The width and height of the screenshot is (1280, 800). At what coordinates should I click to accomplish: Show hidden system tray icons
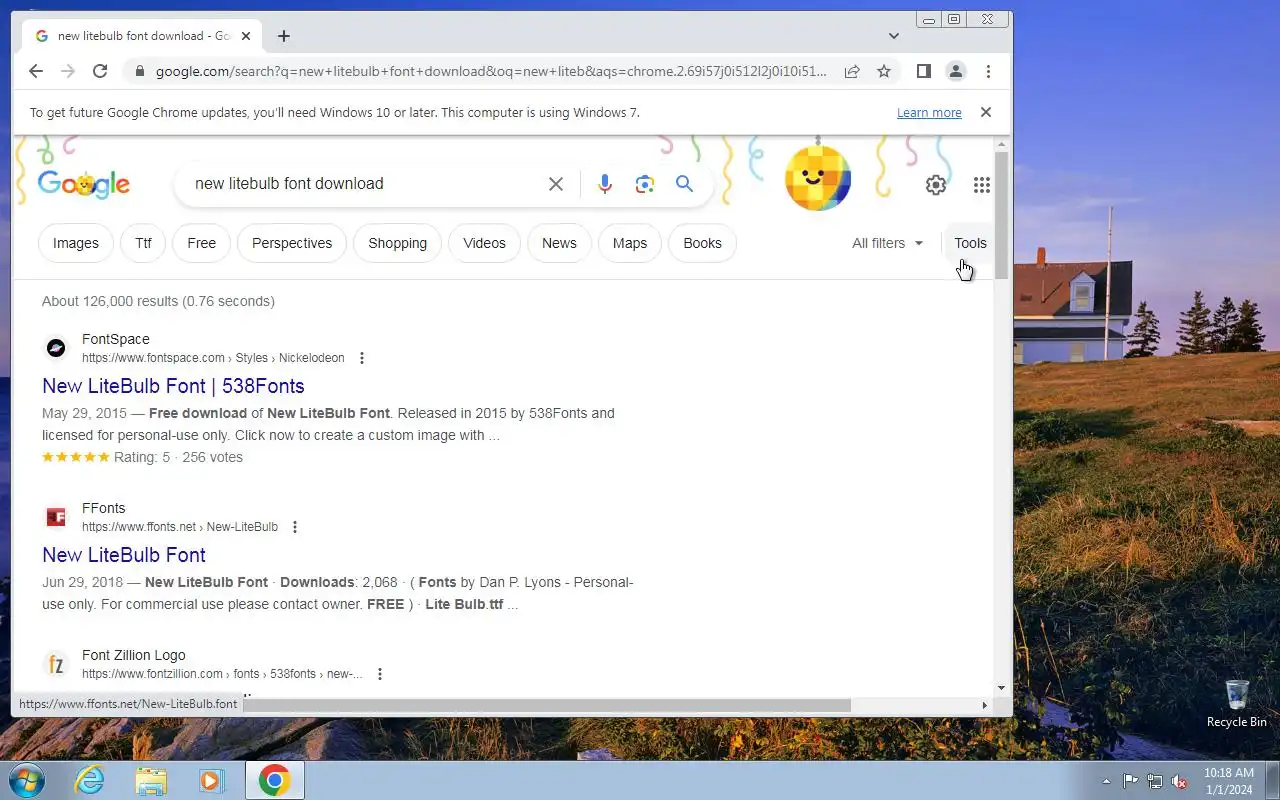click(1106, 781)
